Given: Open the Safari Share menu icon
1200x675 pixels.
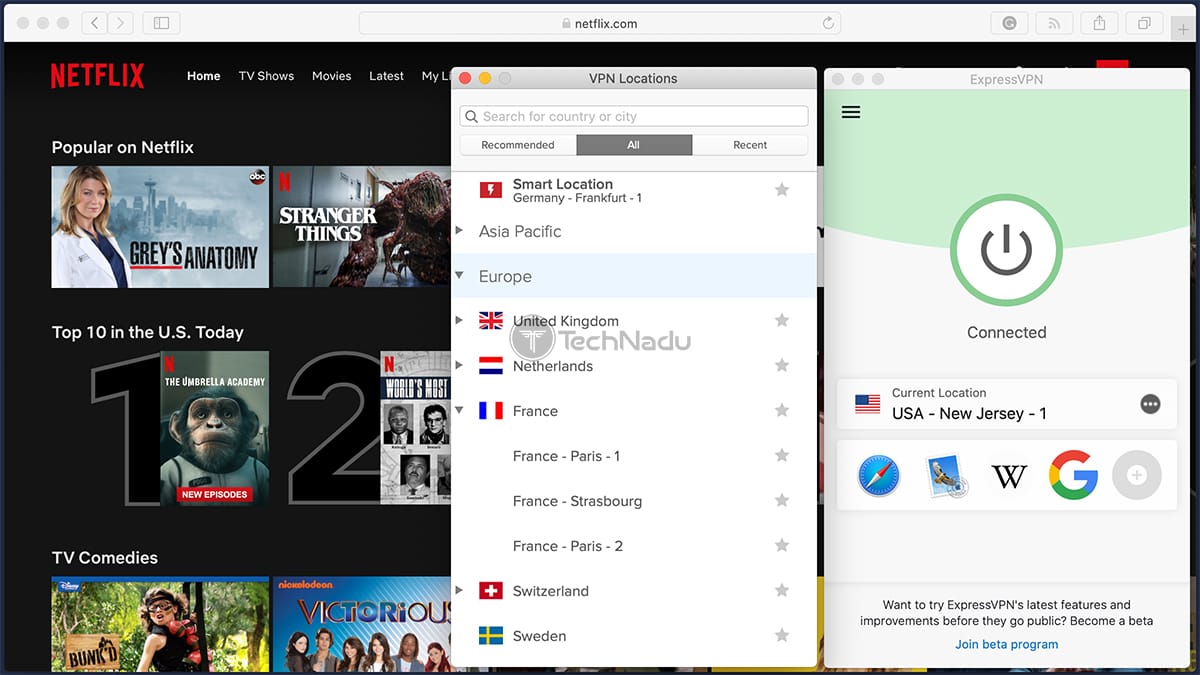Looking at the screenshot, I should coord(1099,22).
